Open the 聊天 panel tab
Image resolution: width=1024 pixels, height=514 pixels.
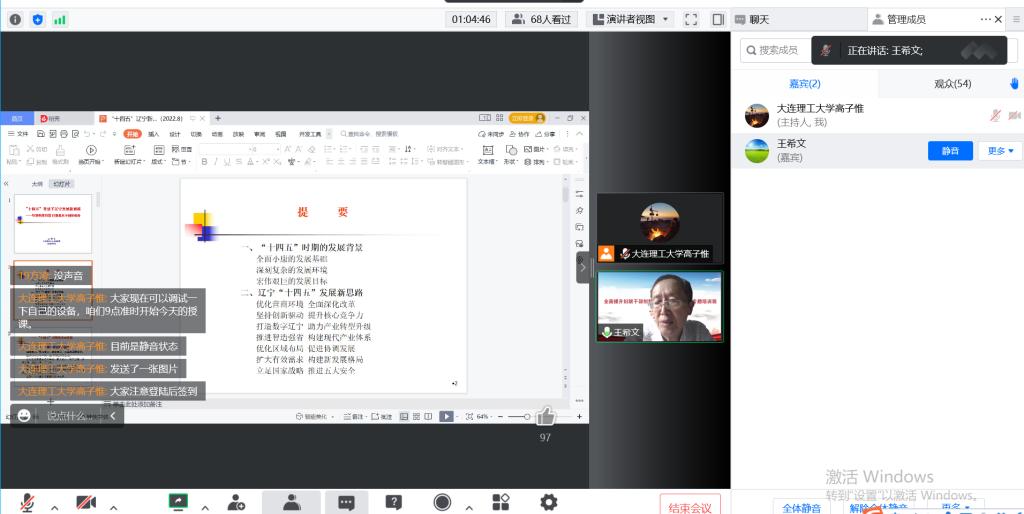point(759,19)
